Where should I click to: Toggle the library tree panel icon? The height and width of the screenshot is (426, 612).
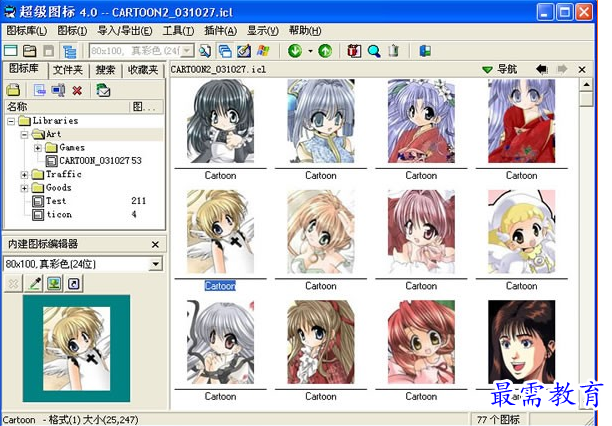click(x=69, y=51)
